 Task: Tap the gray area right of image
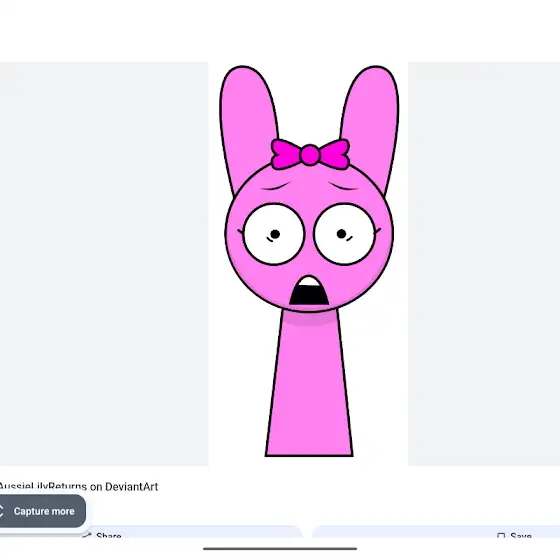click(x=484, y=264)
